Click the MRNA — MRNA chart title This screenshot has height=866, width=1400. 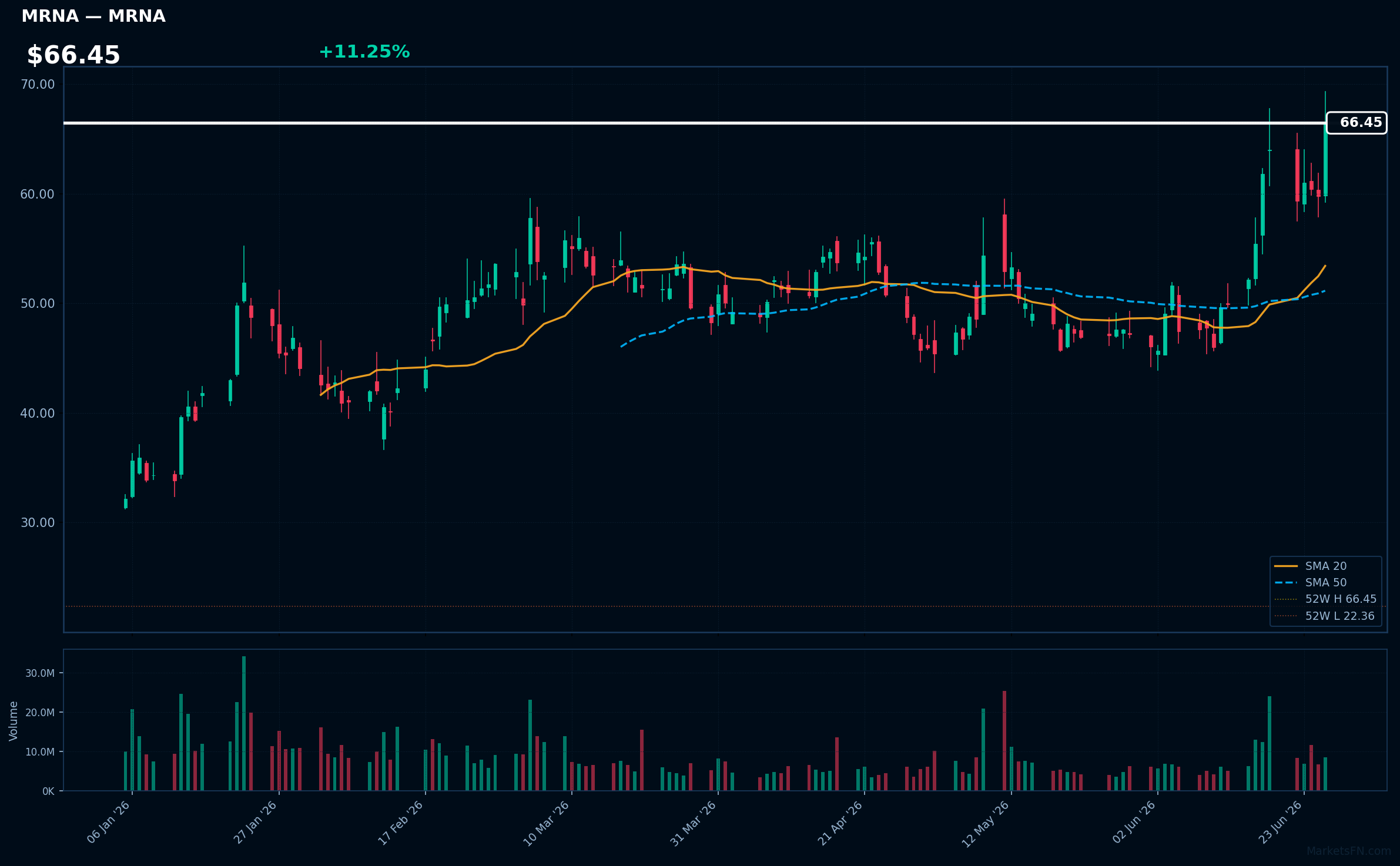click(x=93, y=16)
